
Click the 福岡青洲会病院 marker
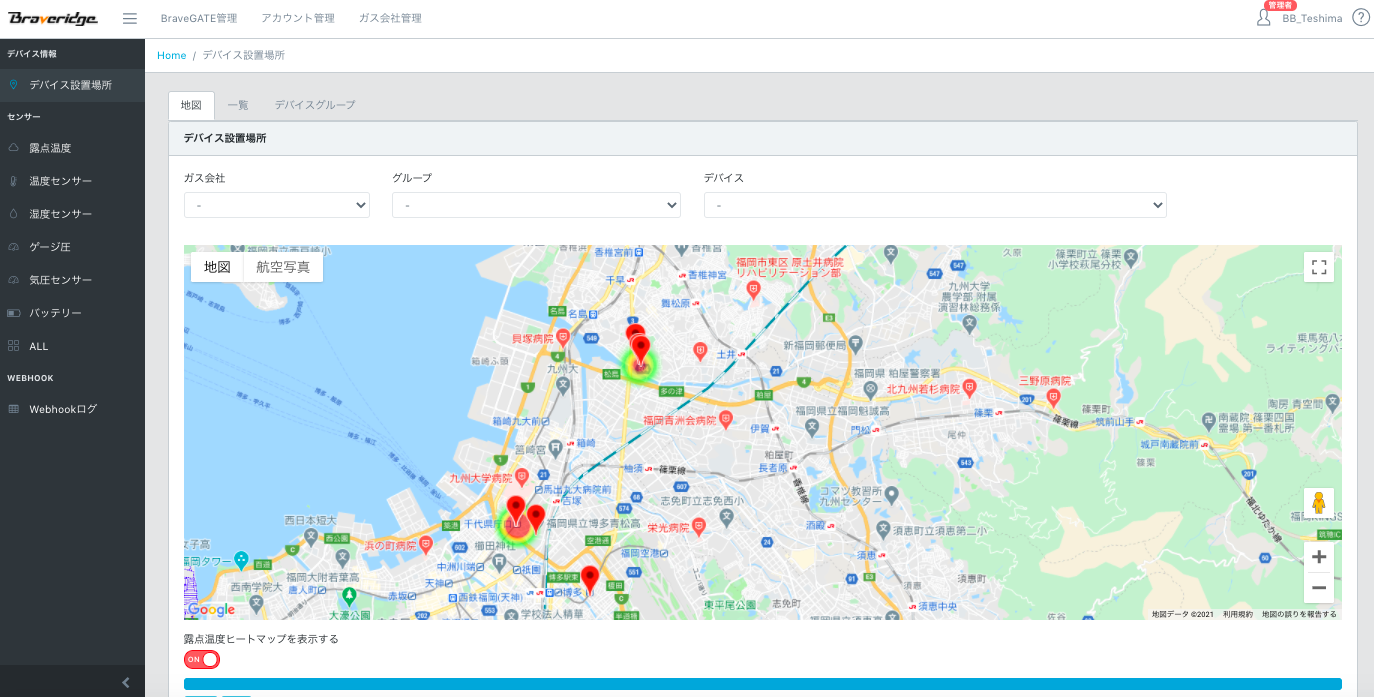coord(726,419)
